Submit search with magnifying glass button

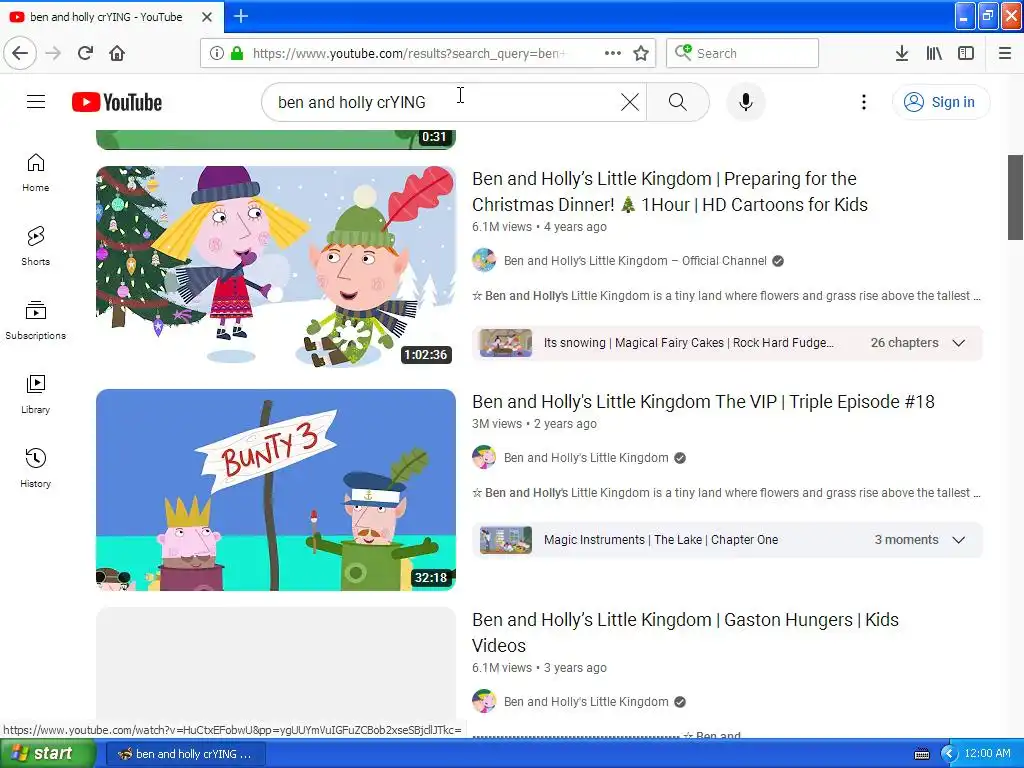[x=678, y=102]
